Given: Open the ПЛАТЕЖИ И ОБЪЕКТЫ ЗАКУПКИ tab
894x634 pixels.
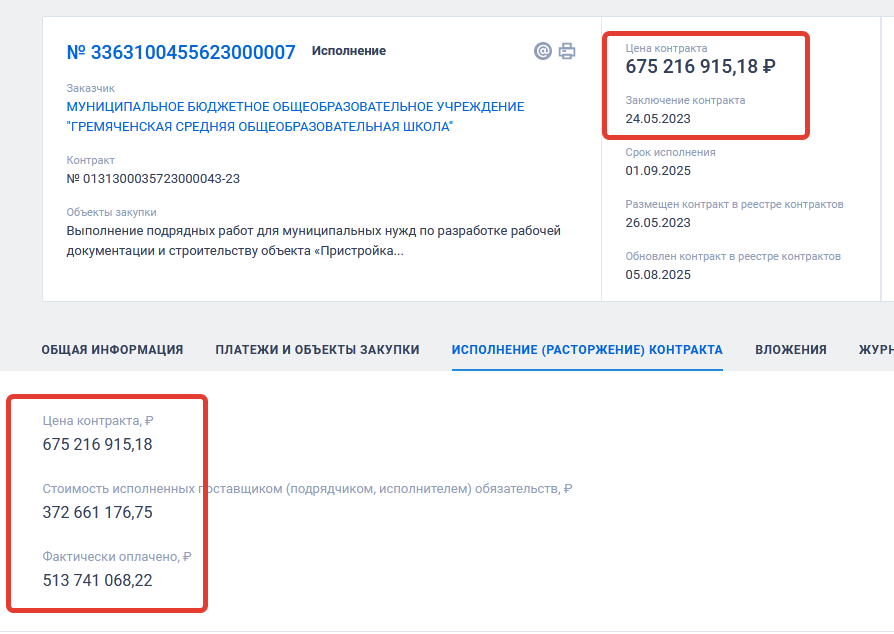Looking at the screenshot, I should tap(317, 350).
